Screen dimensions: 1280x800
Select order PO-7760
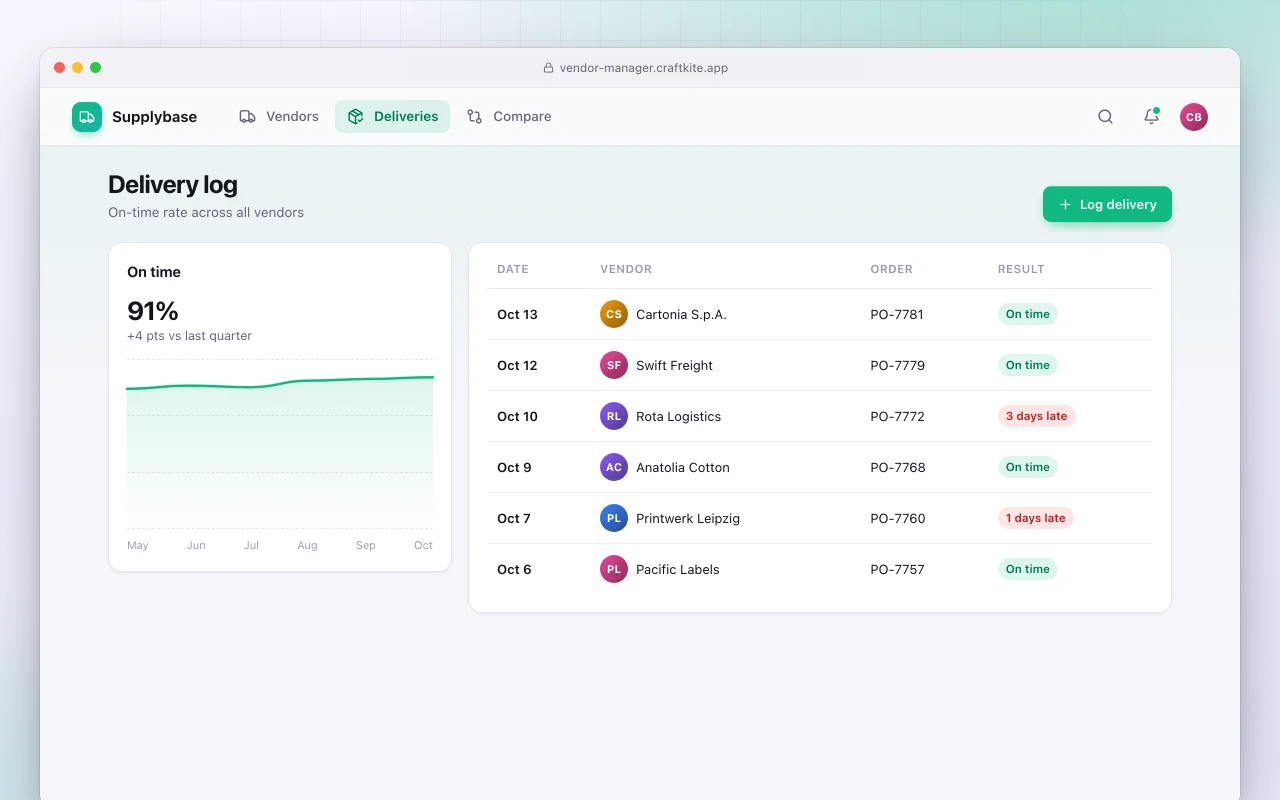click(x=898, y=518)
